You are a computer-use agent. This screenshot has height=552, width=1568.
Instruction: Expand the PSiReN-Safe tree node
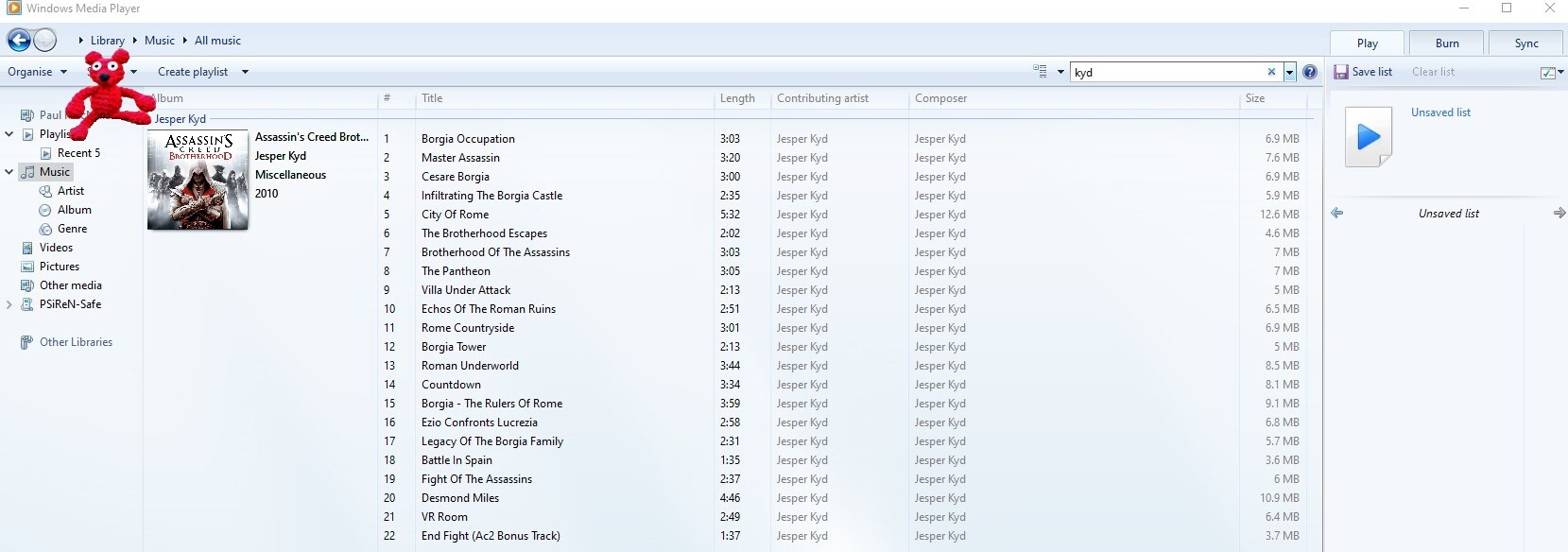click(x=9, y=304)
